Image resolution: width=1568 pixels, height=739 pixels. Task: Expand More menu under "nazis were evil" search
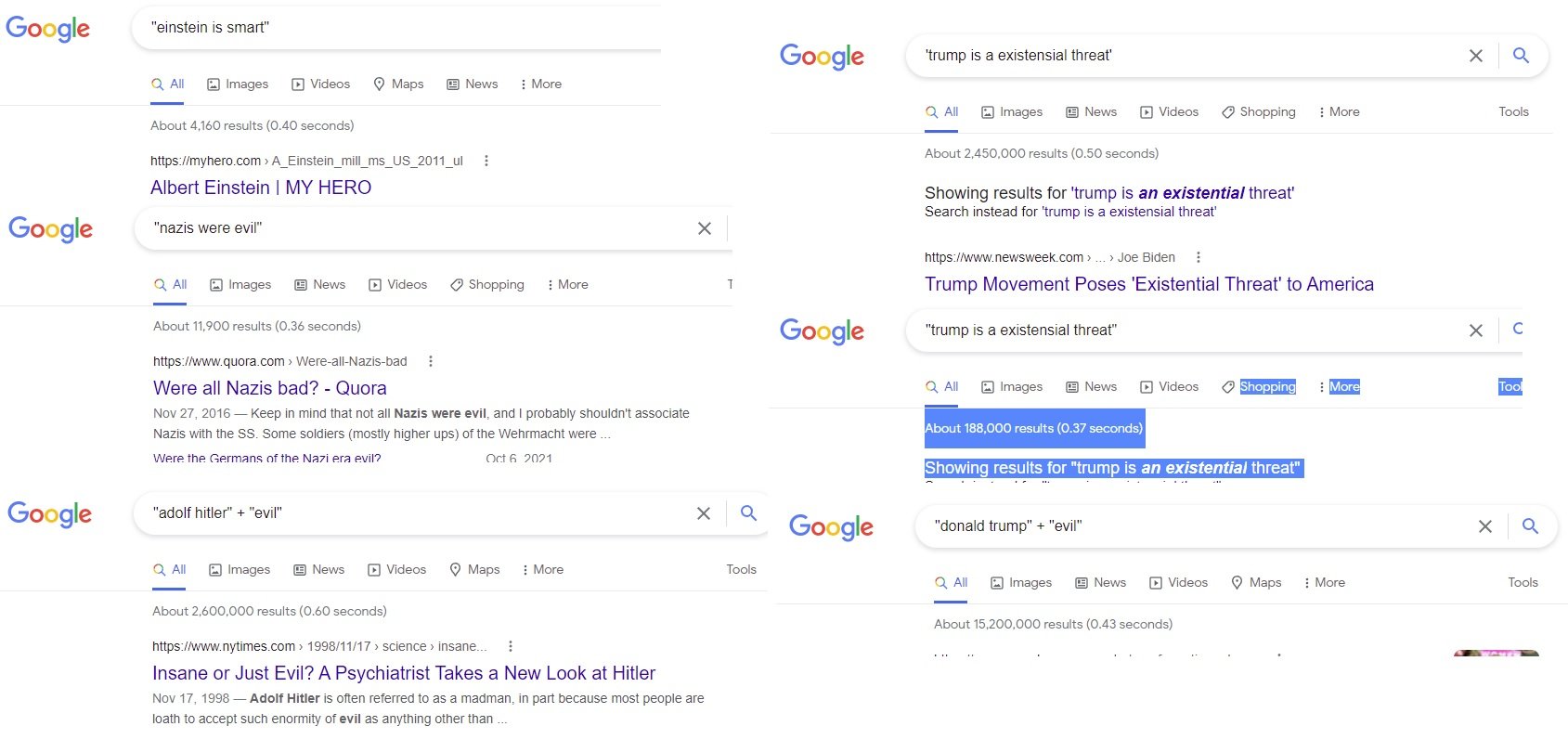coord(567,284)
